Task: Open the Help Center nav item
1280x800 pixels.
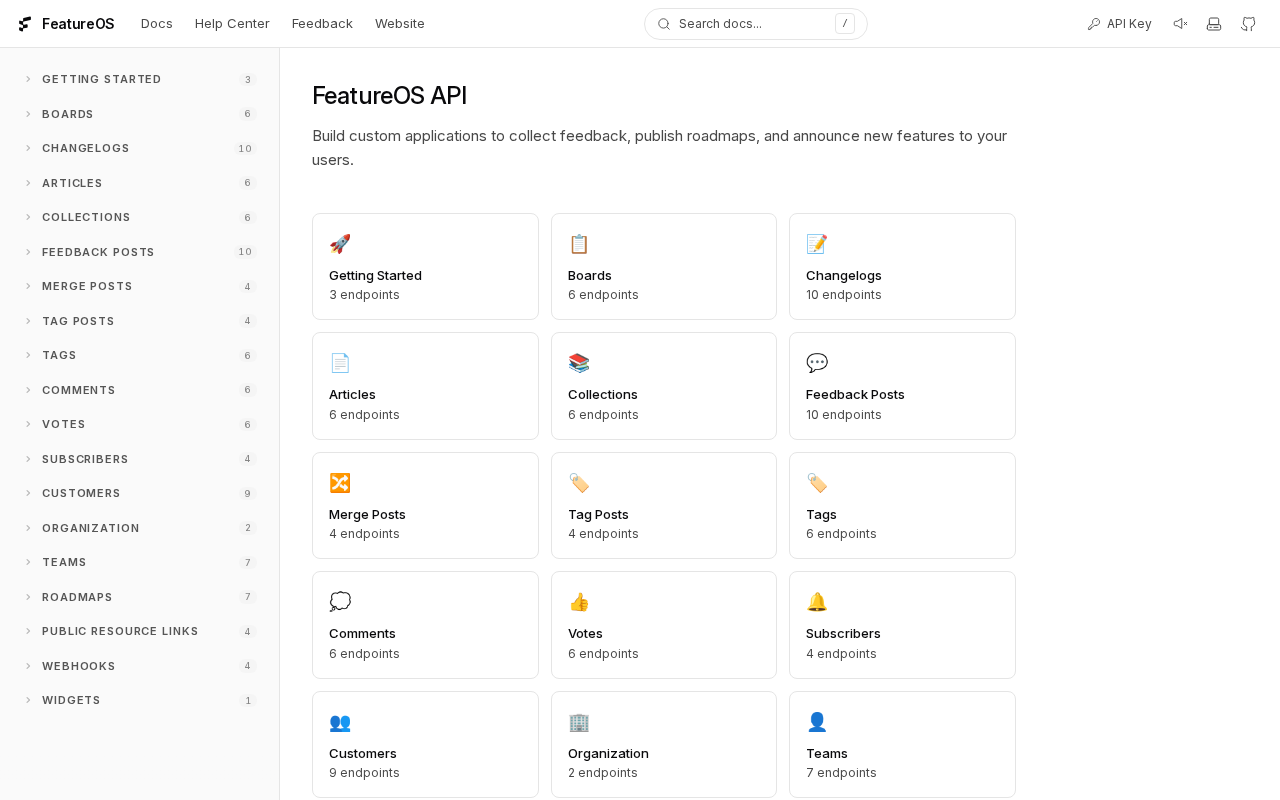Action: pyautogui.click(x=232, y=24)
